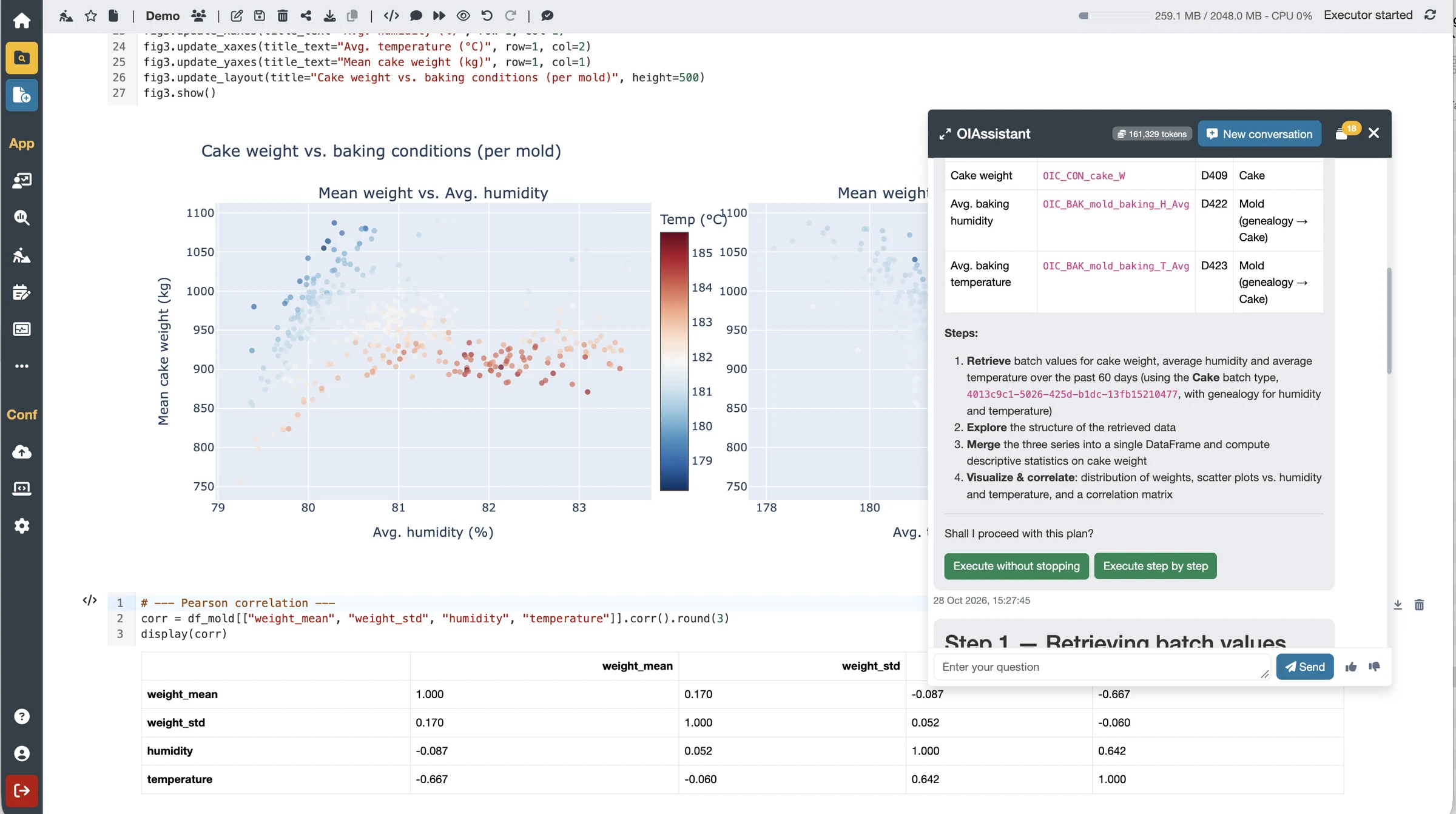
Task: Toggle the Pearson correlation cell code icon
Action: pos(90,600)
